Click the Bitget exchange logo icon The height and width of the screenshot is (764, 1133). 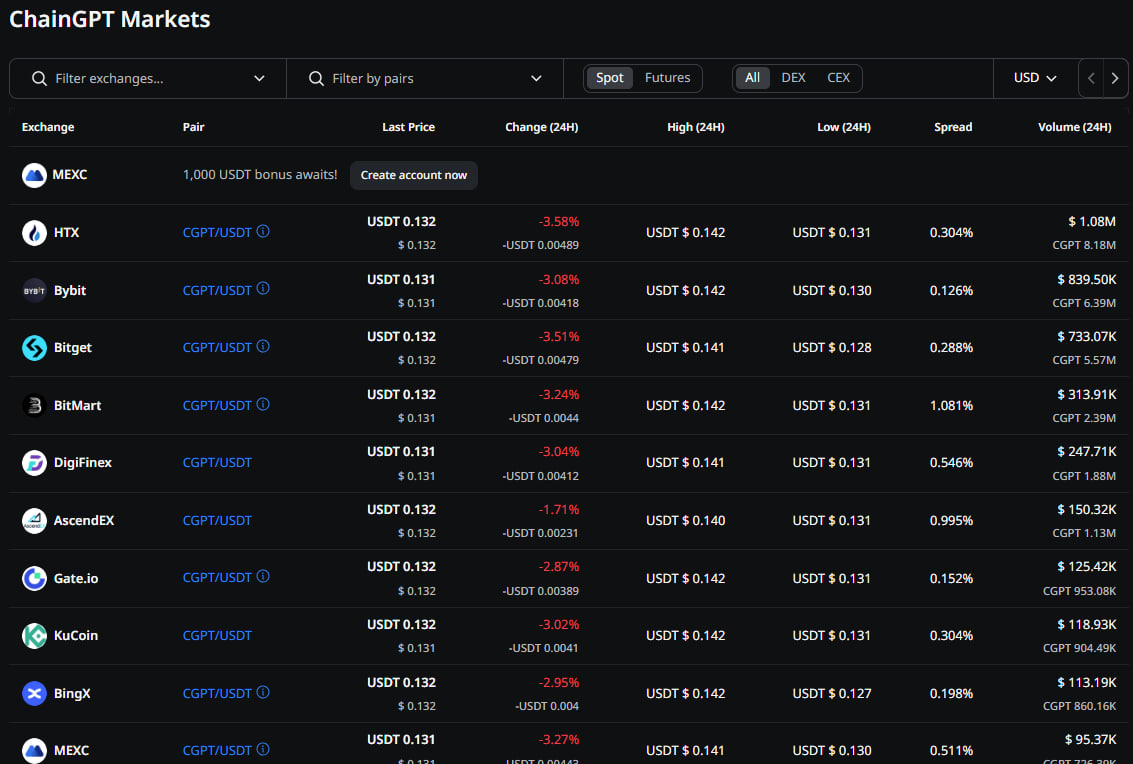[x=35, y=348]
